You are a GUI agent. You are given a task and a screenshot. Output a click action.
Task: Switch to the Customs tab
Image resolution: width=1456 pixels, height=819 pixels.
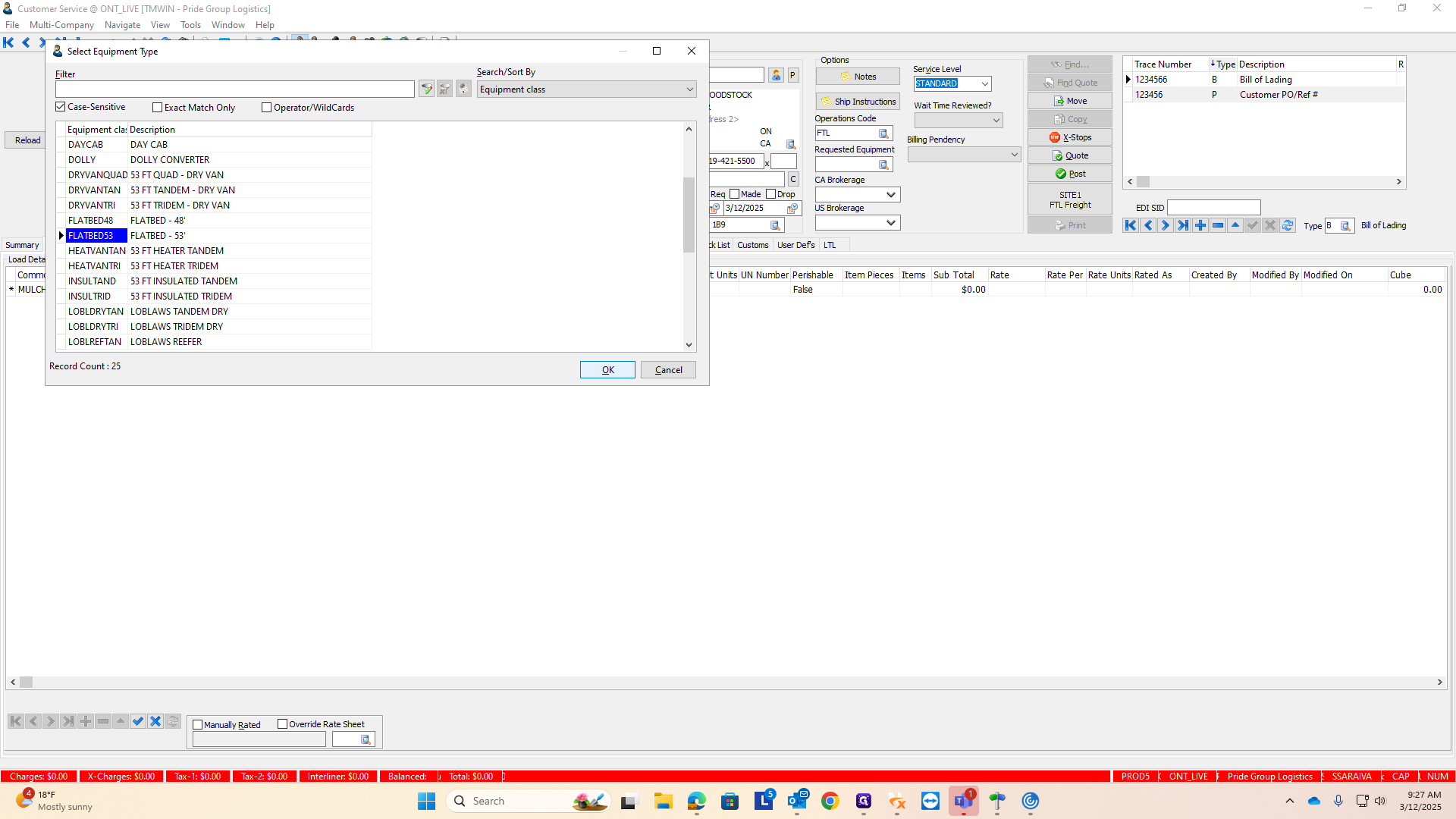click(x=752, y=245)
